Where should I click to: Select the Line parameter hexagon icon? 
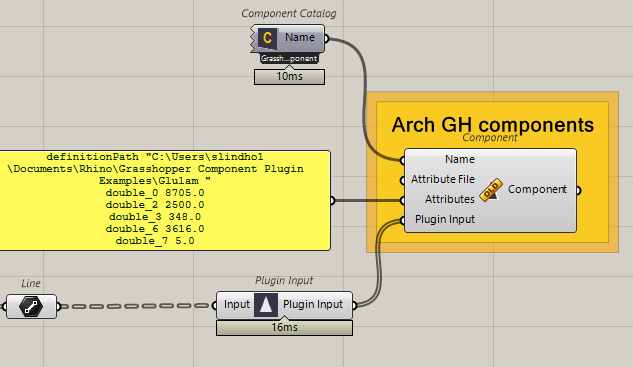(x=31, y=306)
